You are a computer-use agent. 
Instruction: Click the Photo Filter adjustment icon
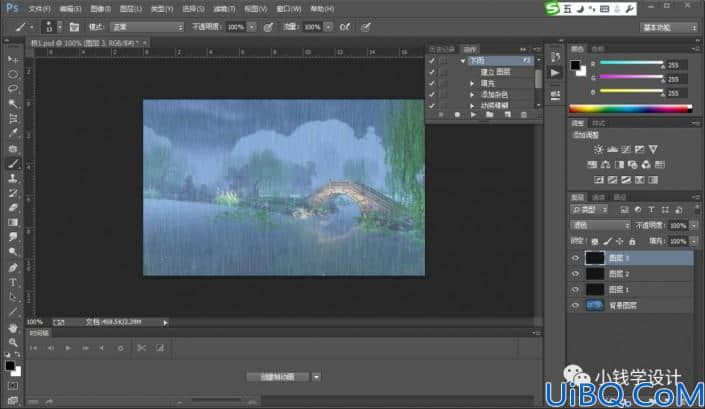pyautogui.click(x=633, y=164)
